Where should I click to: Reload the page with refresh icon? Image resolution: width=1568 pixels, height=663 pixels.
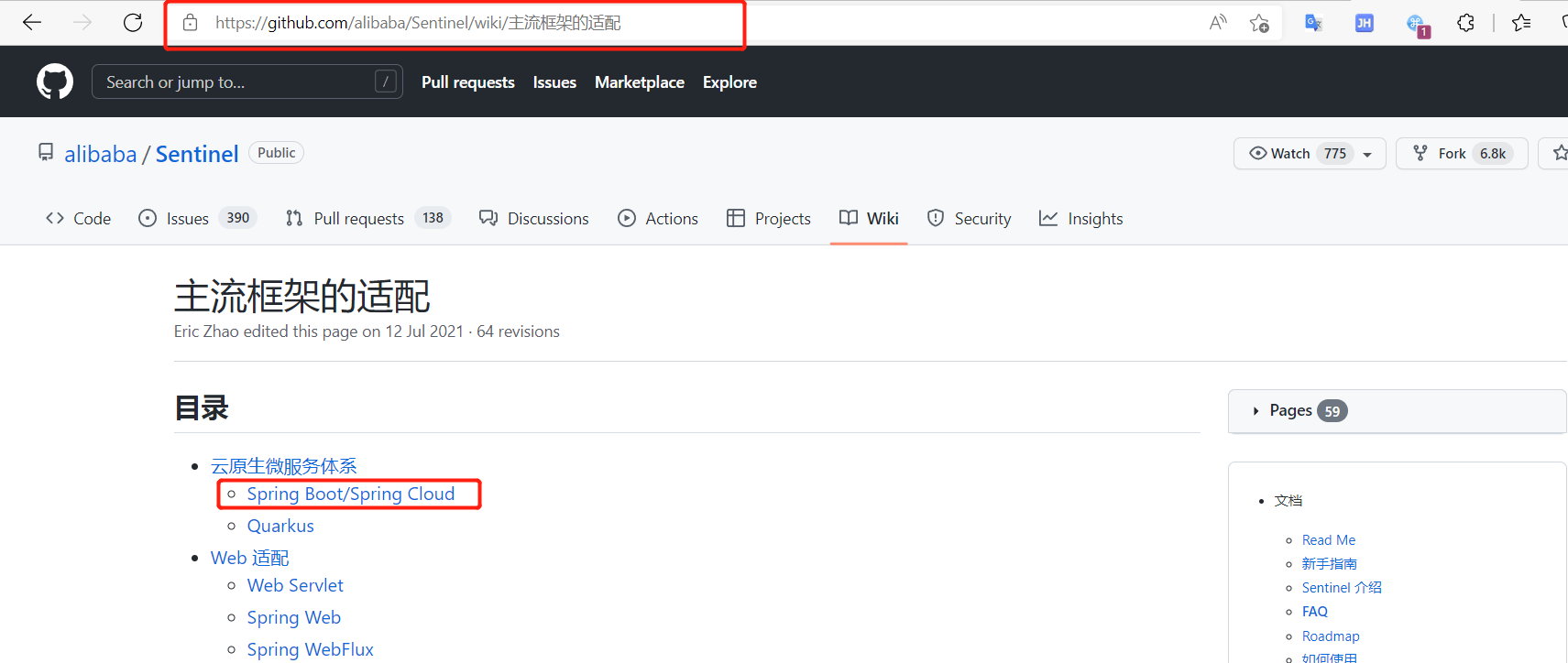pyautogui.click(x=133, y=22)
